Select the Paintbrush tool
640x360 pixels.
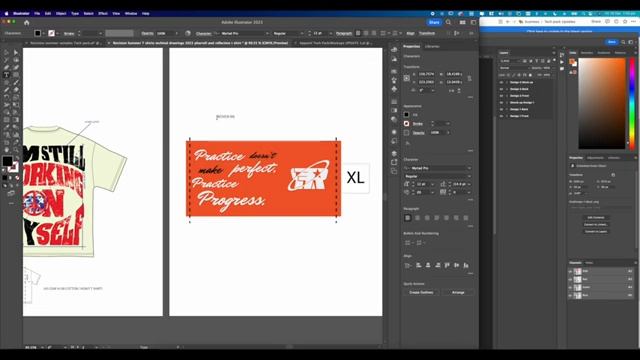point(16,82)
